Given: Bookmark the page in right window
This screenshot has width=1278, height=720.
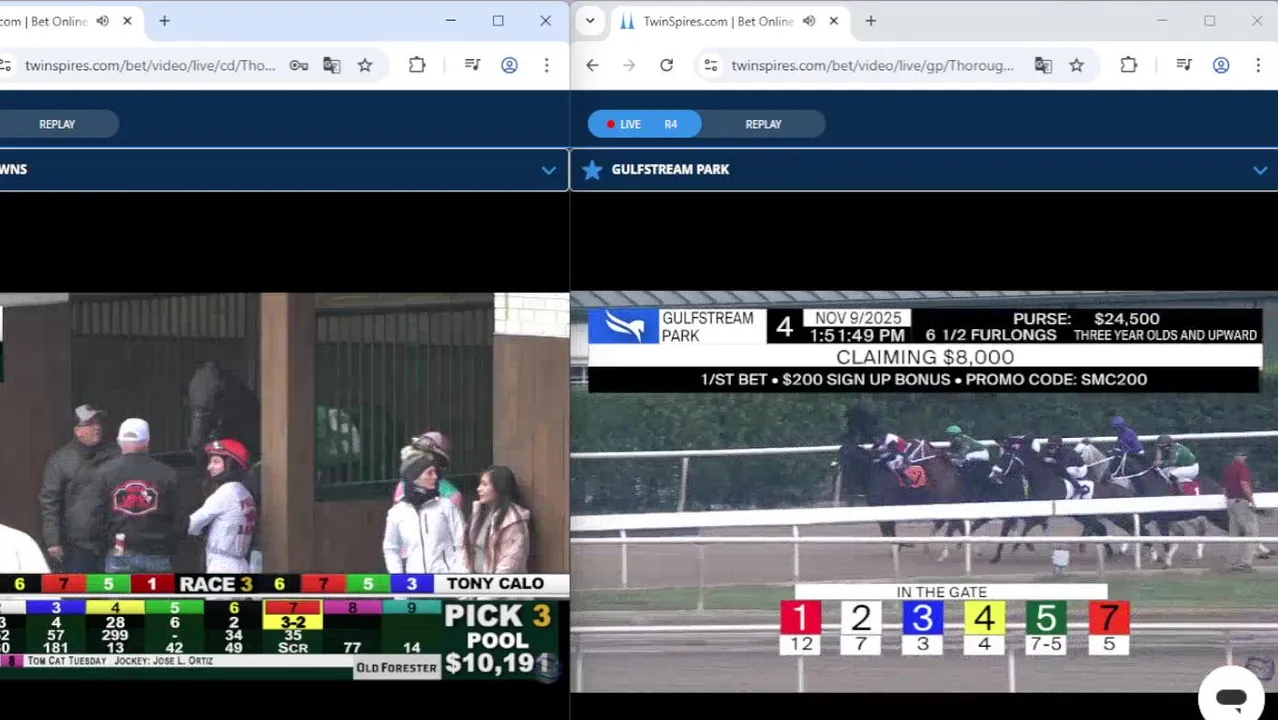Looking at the screenshot, I should [x=1076, y=65].
